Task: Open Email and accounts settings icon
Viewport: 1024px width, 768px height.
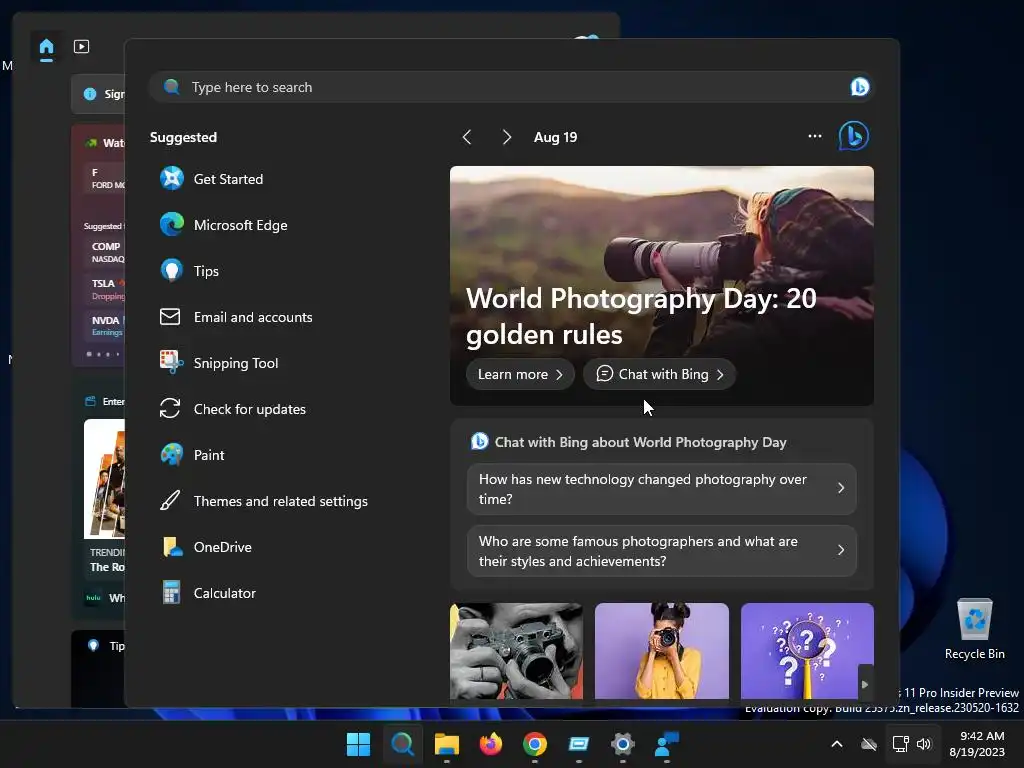Action: (170, 317)
